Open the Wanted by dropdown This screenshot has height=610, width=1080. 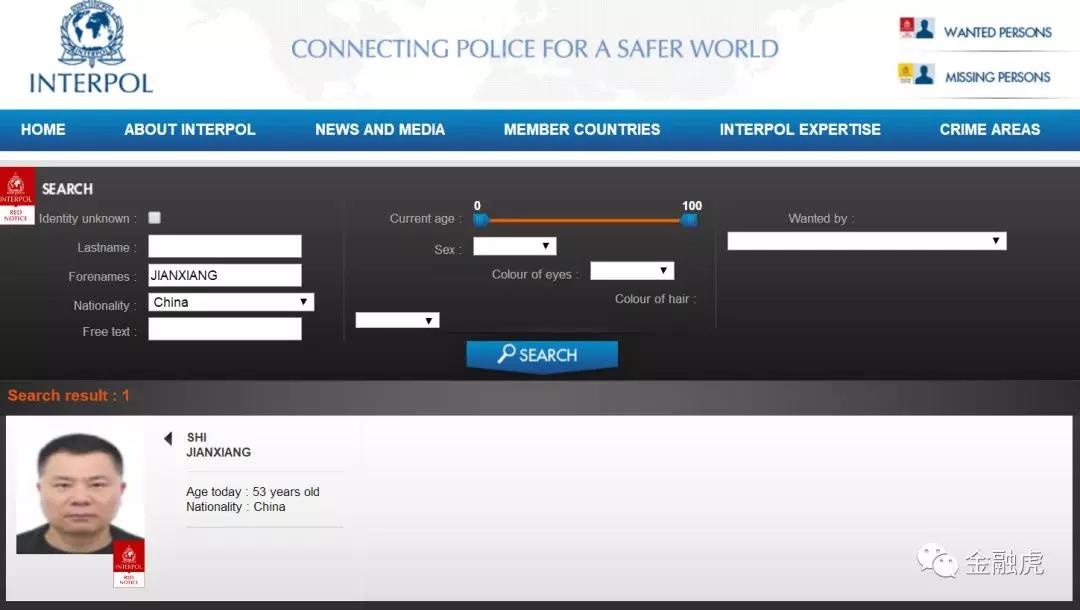coord(866,241)
